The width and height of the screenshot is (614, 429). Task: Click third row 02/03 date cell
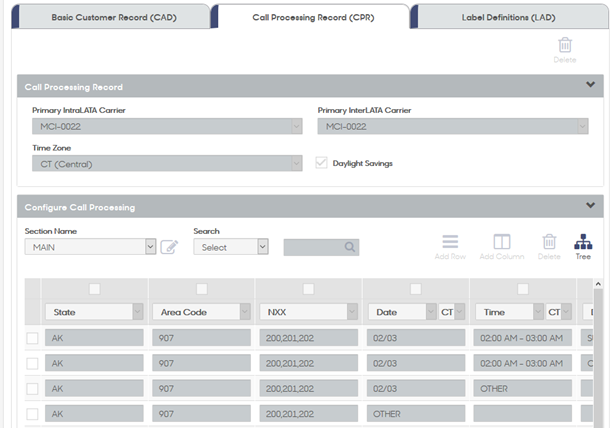tap(415, 388)
